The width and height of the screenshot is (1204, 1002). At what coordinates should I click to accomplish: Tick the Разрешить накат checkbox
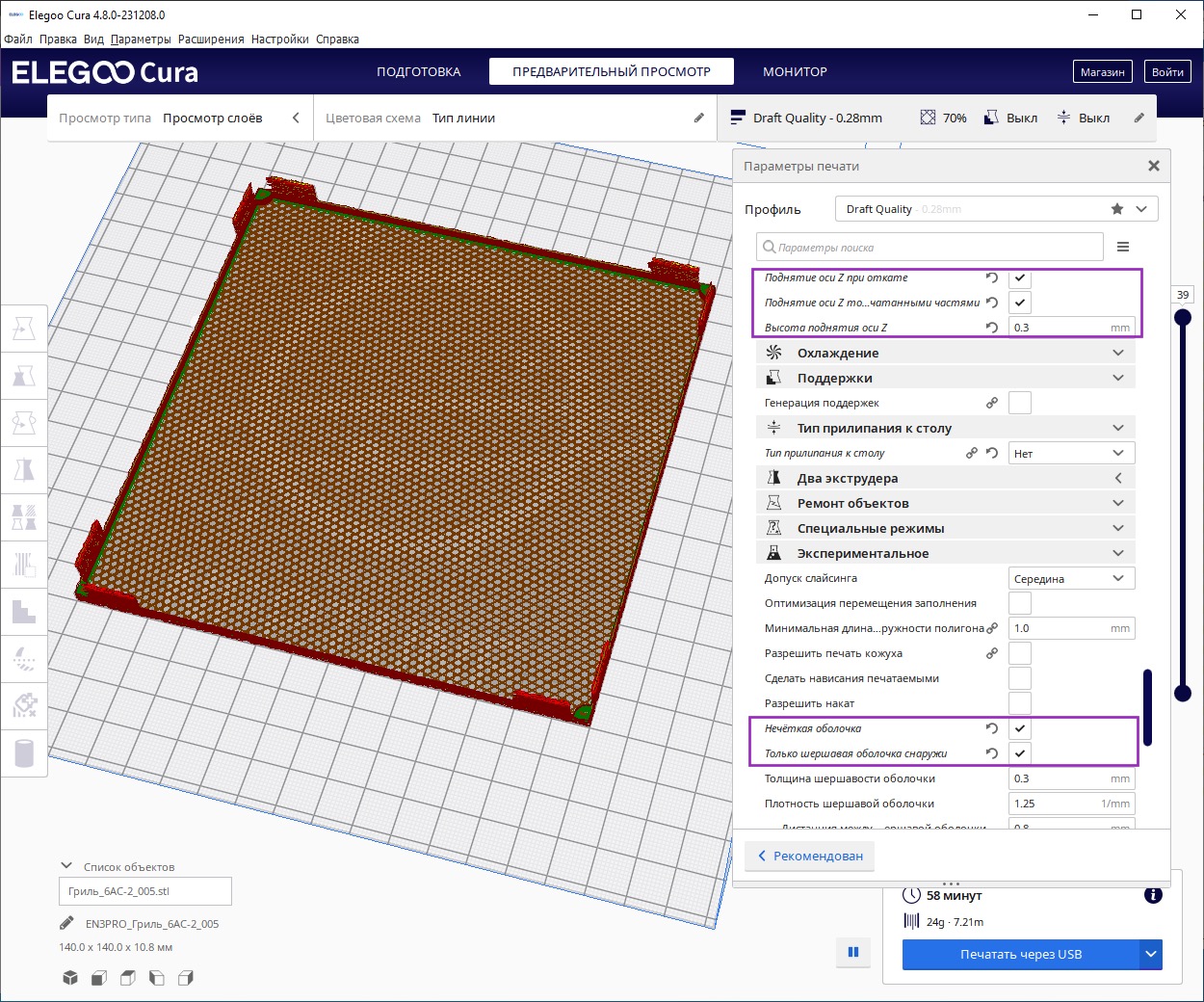coord(1019,703)
